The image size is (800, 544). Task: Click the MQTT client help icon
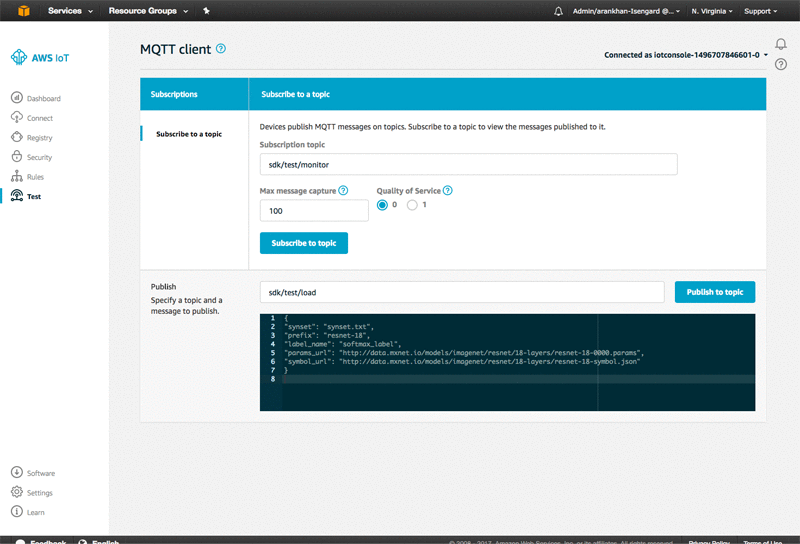tap(221, 48)
